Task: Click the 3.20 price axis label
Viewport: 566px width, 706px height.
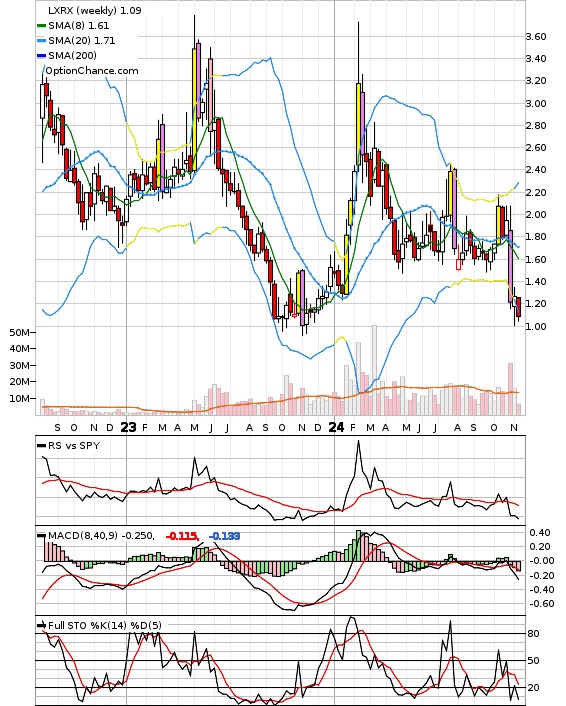Action: [536, 81]
